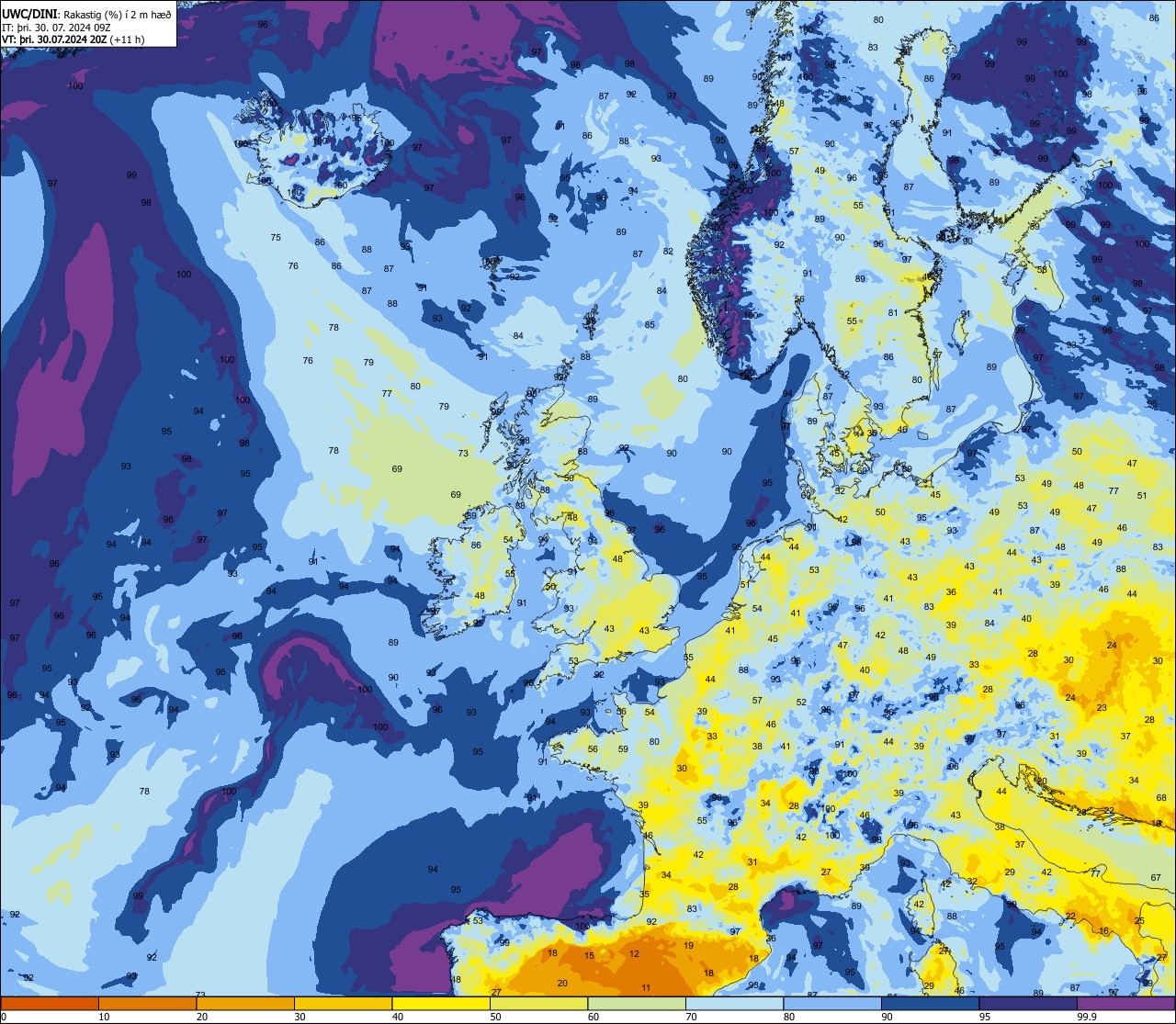Click the '70' tick on the legend
This screenshot has height=1024, width=1176.
(x=691, y=1017)
